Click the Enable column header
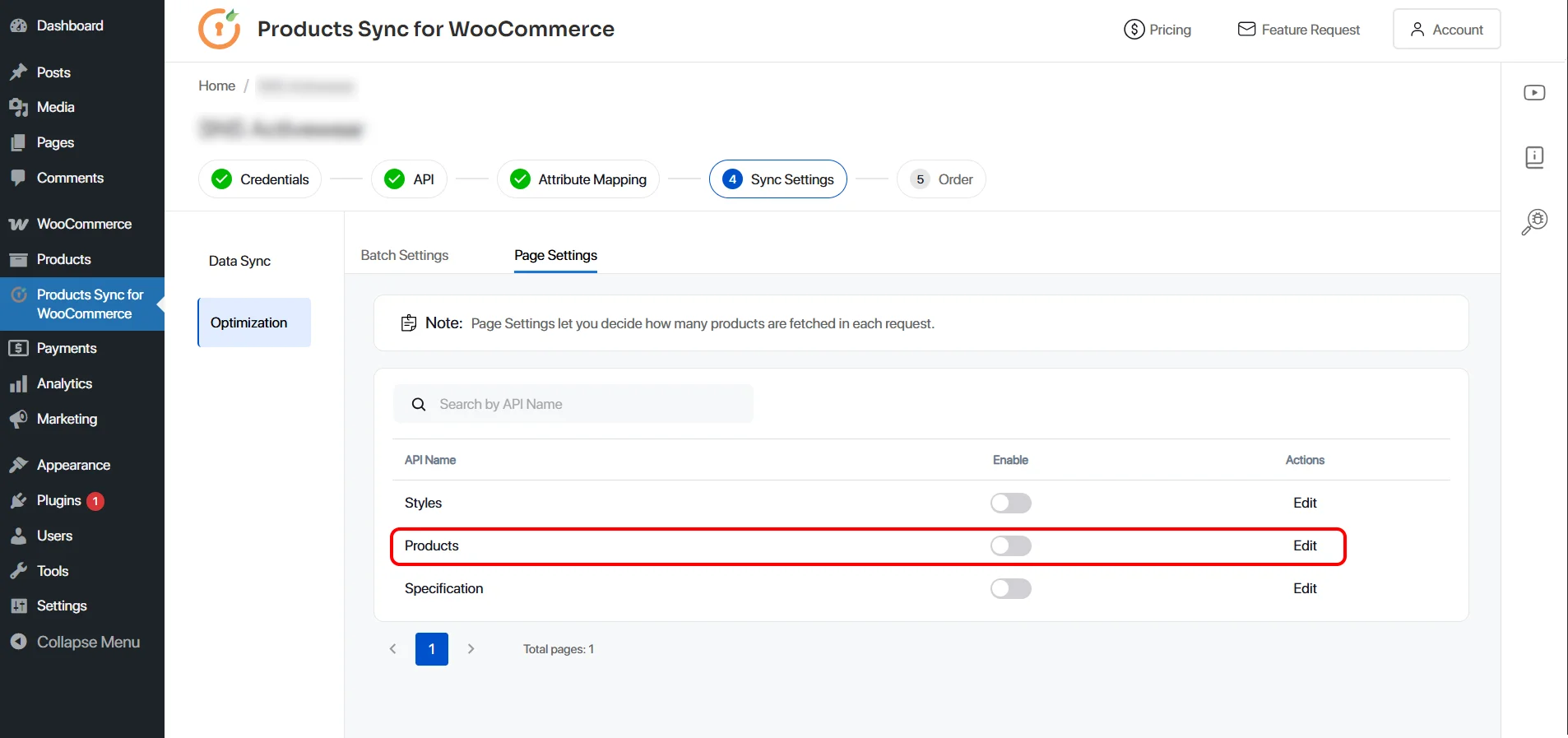This screenshot has width=1568, height=738. [1010, 460]
